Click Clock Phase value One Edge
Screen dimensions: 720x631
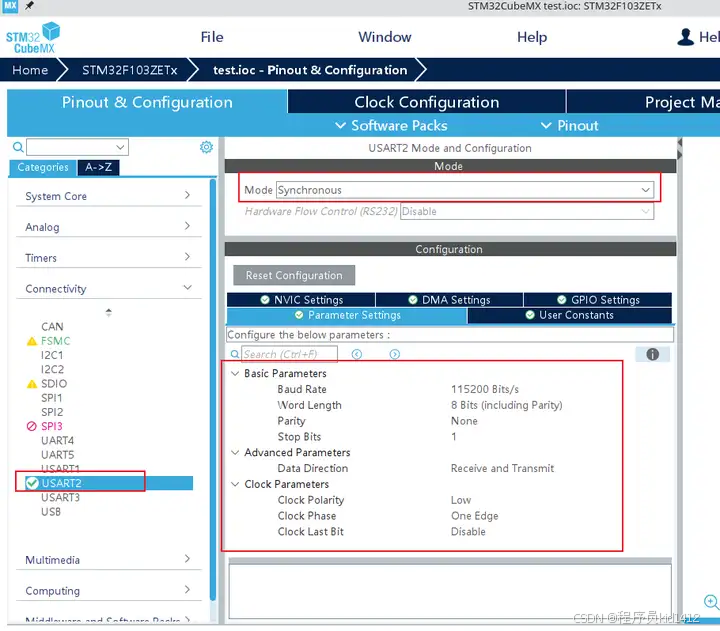[x=474, y=516]
